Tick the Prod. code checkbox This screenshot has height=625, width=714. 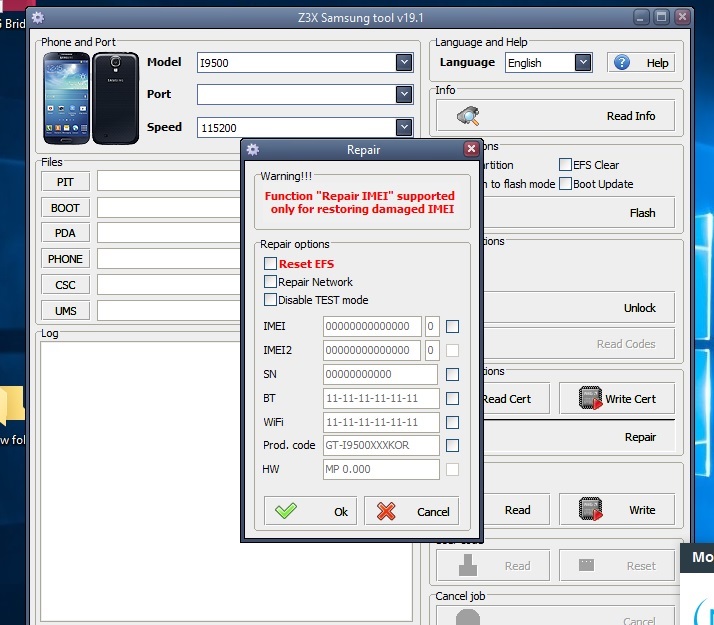coord(452,445)
